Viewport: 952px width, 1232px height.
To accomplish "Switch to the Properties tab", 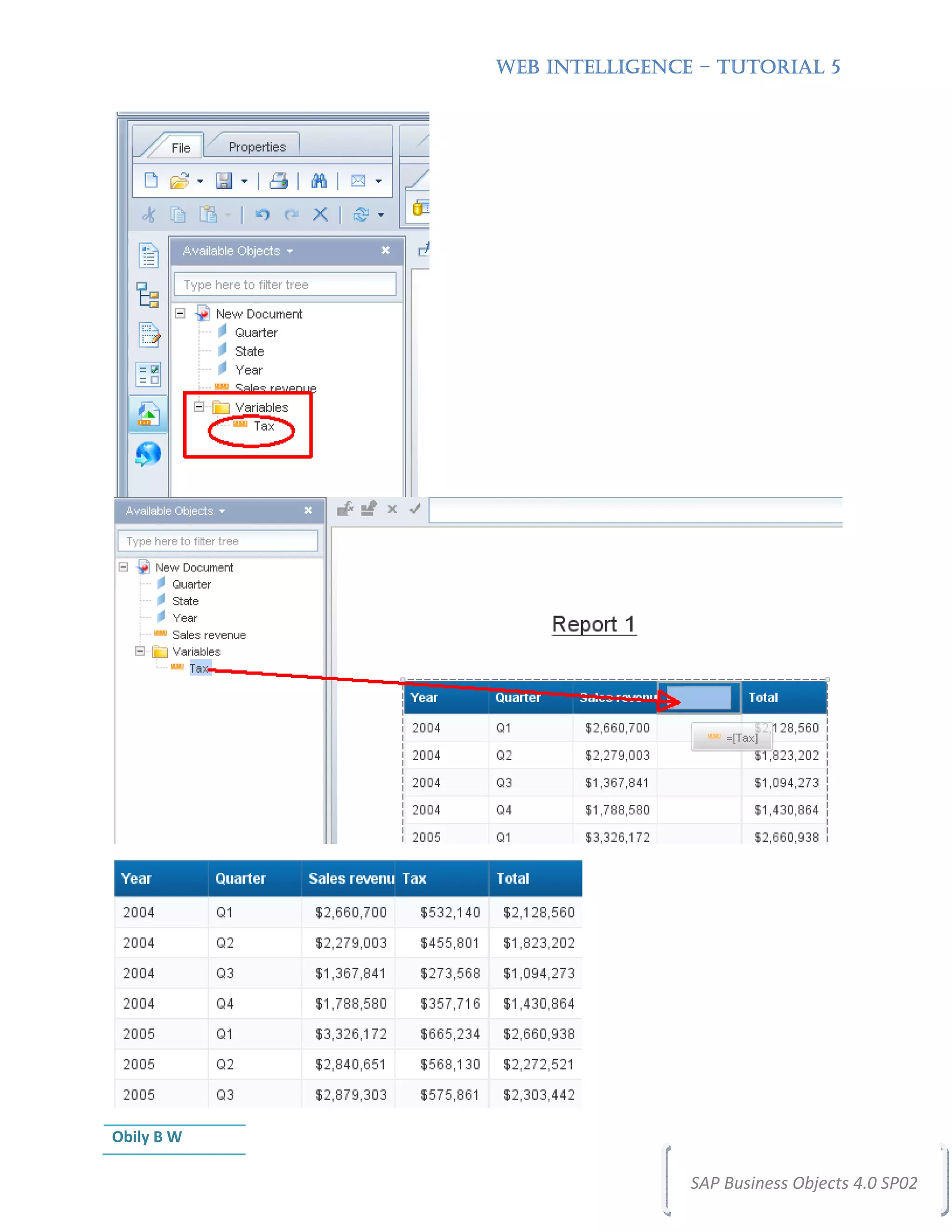I will click(x=257, y=146).
